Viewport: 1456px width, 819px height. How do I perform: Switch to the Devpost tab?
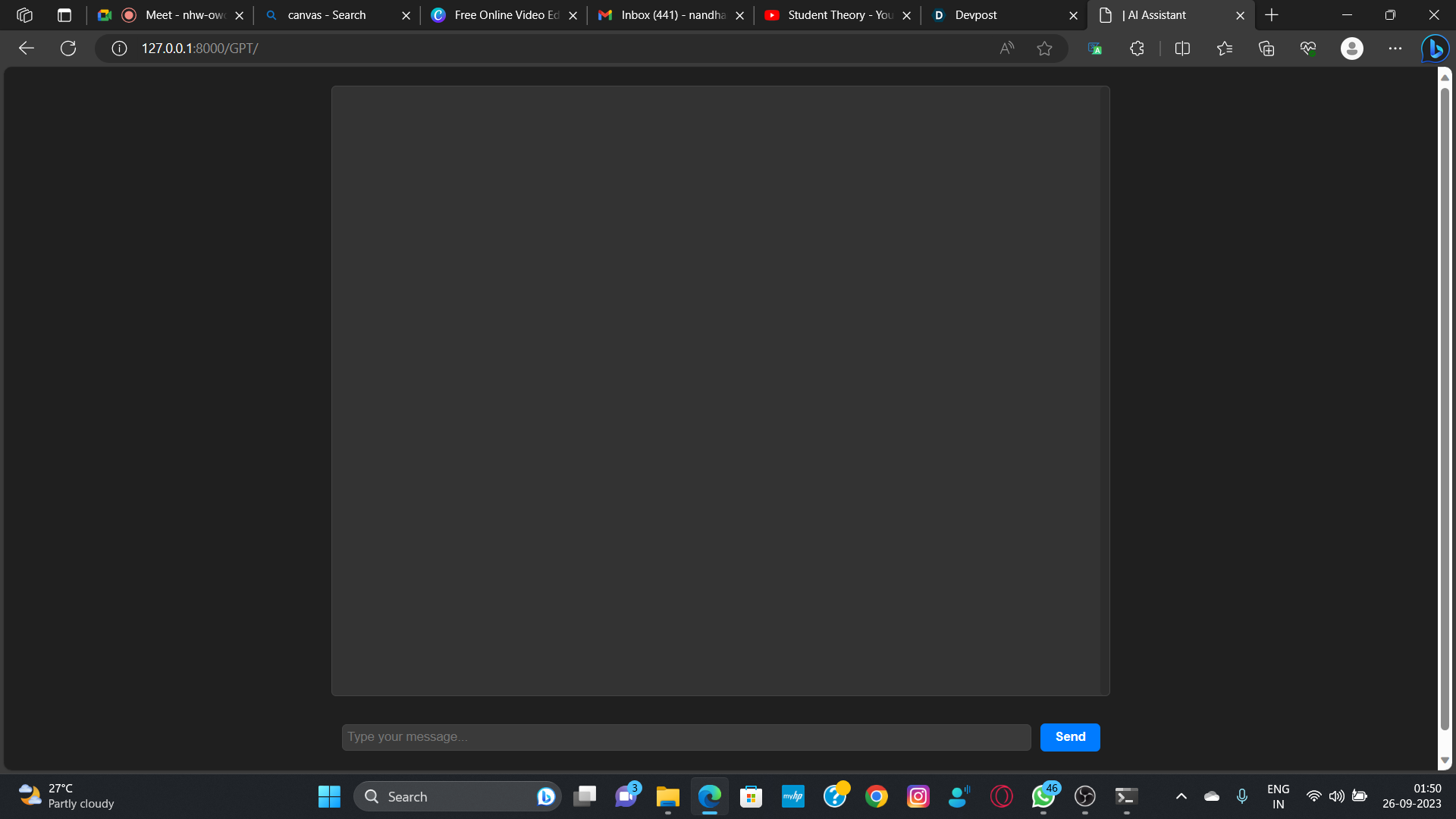tap(1001, 15)
